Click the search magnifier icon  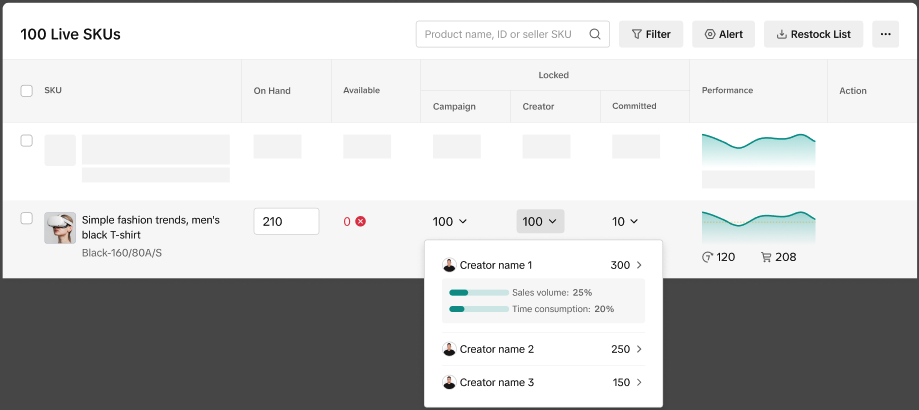pos(595,34)
